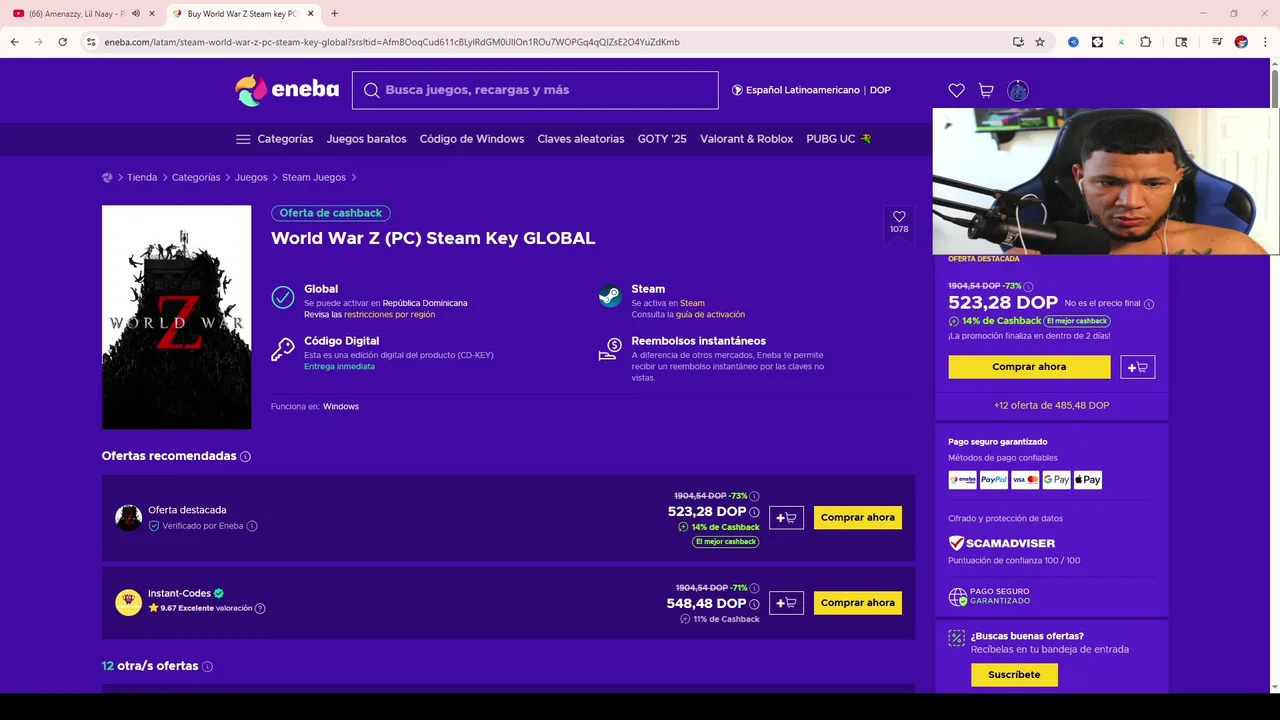Add Oferta destacada row to cart

point(786,518)
